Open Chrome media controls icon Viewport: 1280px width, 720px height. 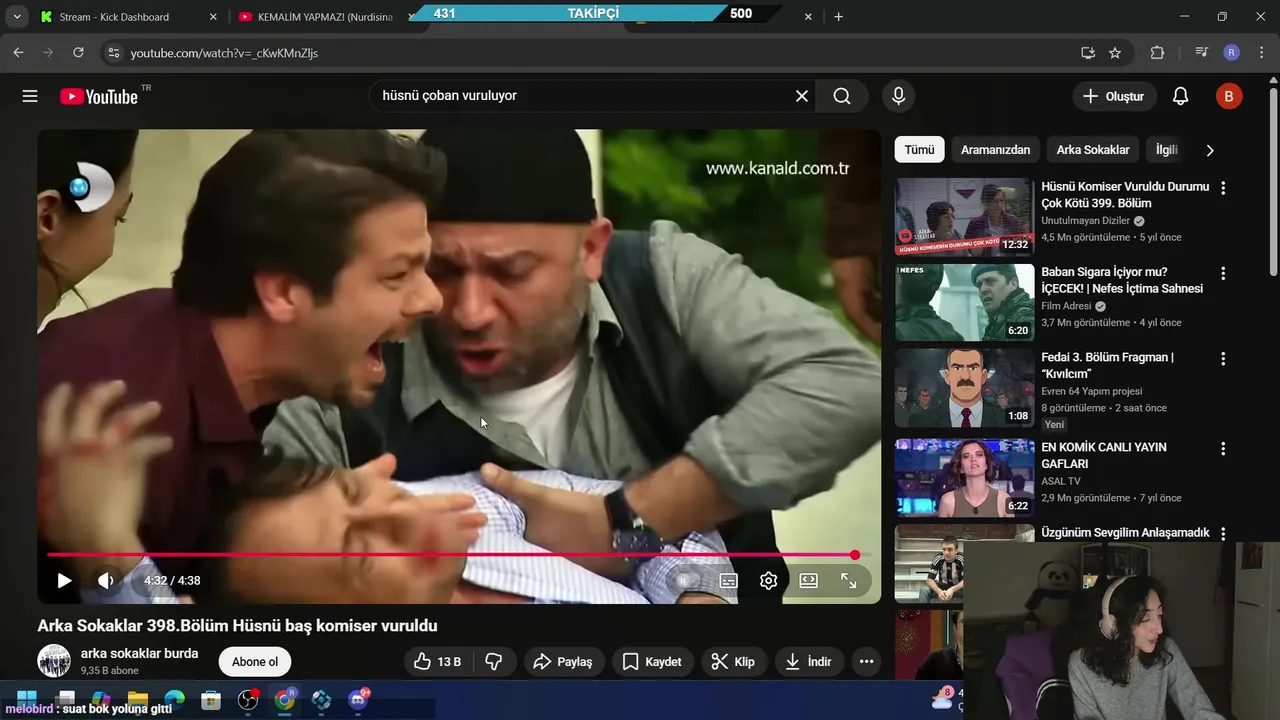[1202, 53]
